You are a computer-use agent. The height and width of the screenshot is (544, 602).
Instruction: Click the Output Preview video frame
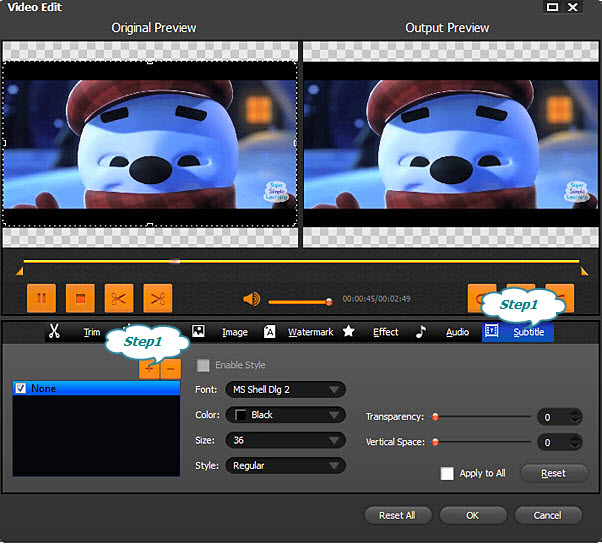451,144
